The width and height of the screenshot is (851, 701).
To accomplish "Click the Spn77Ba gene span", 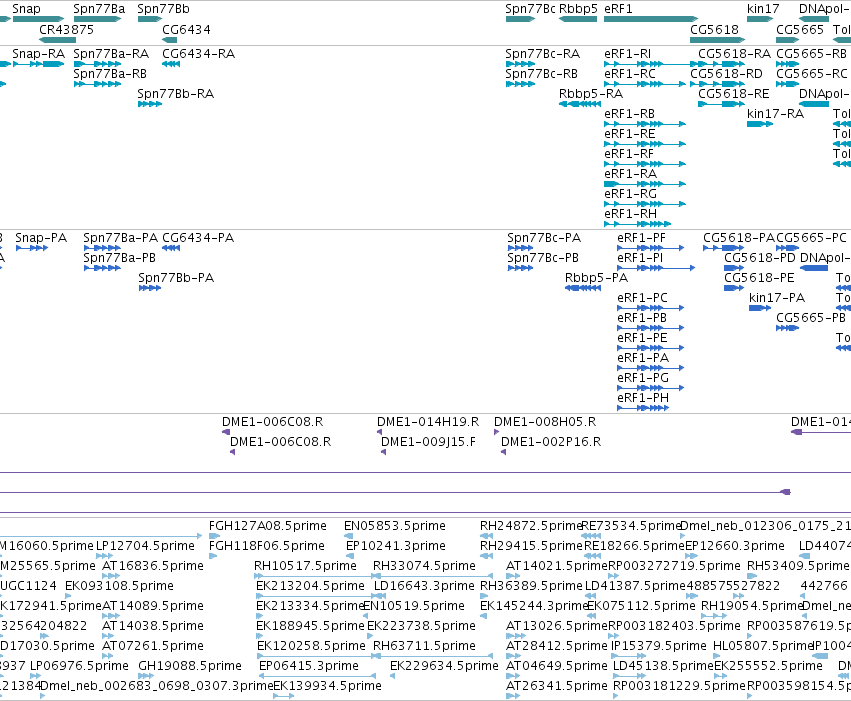I will coord(97,19).
